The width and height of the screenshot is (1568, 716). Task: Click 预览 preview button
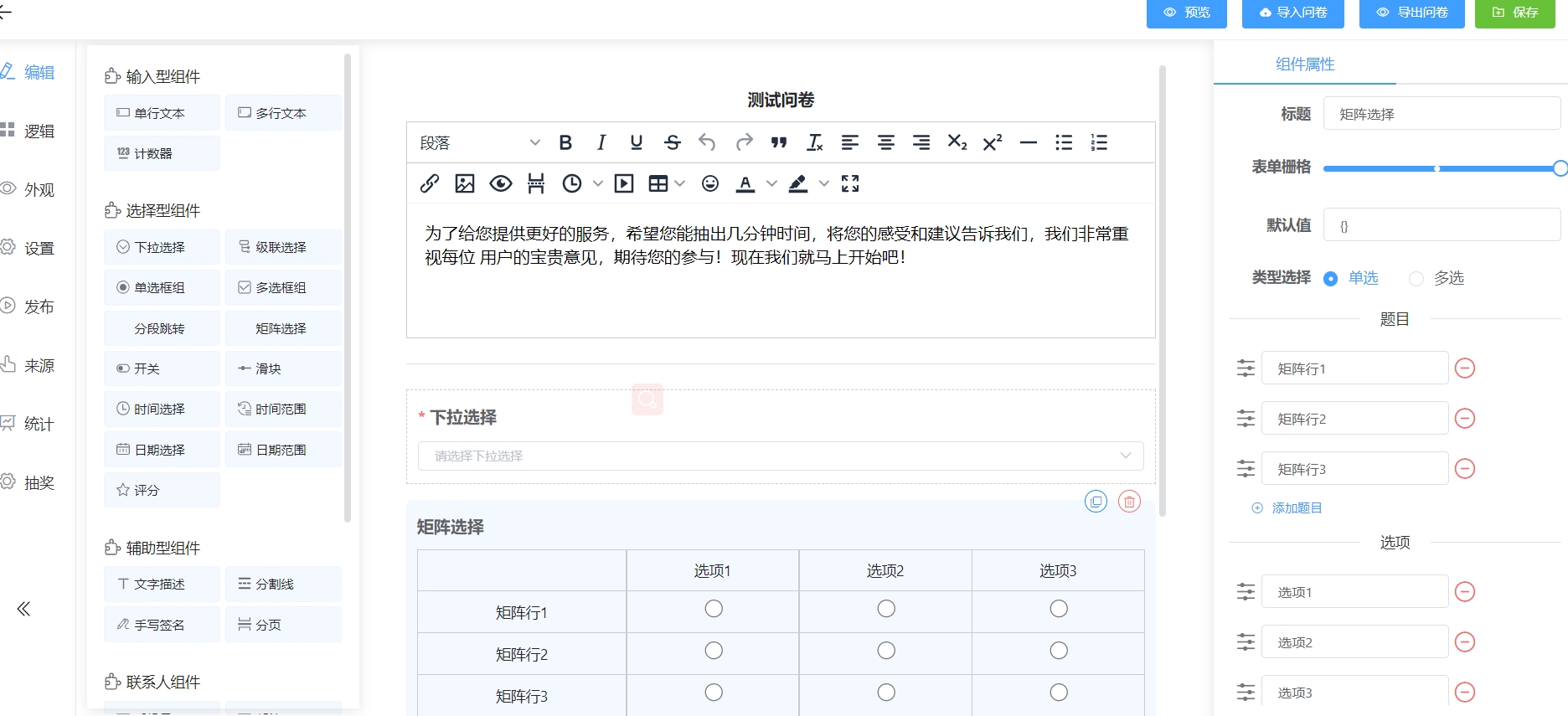(x=1186, y=13)
